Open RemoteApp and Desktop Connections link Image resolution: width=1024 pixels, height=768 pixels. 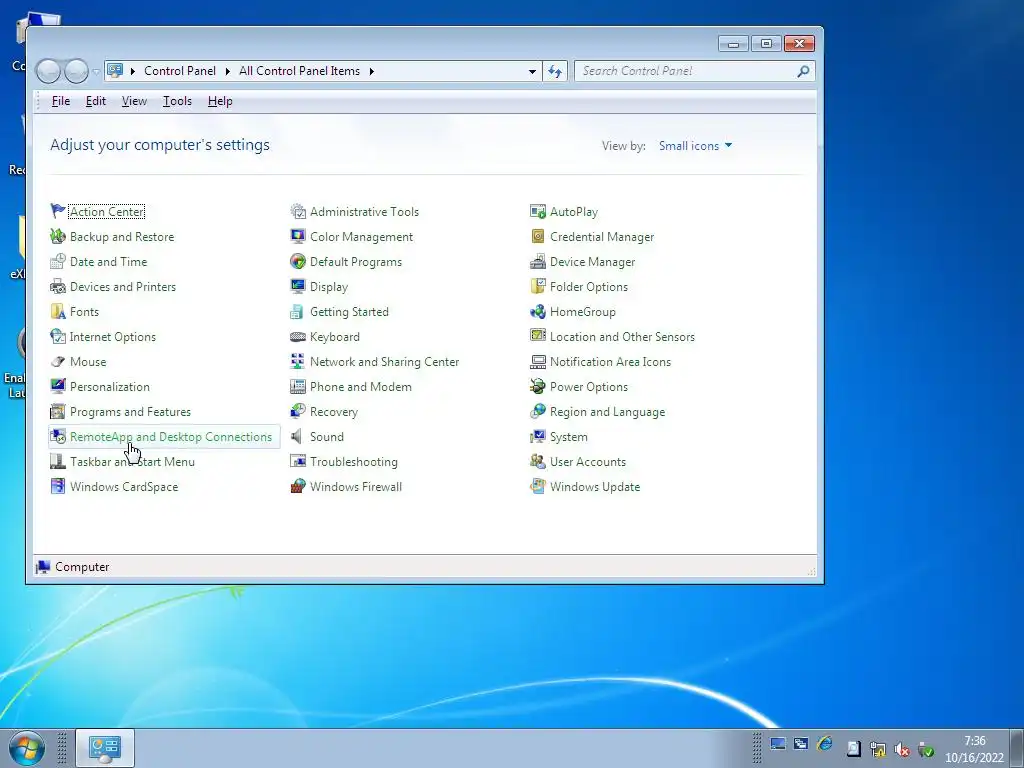click(x=170, y=437)
